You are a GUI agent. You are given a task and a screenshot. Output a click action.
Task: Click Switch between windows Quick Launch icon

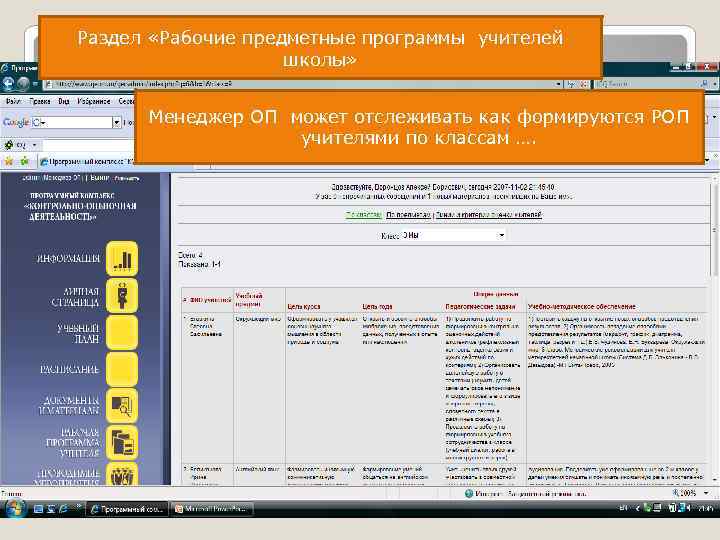51,509
